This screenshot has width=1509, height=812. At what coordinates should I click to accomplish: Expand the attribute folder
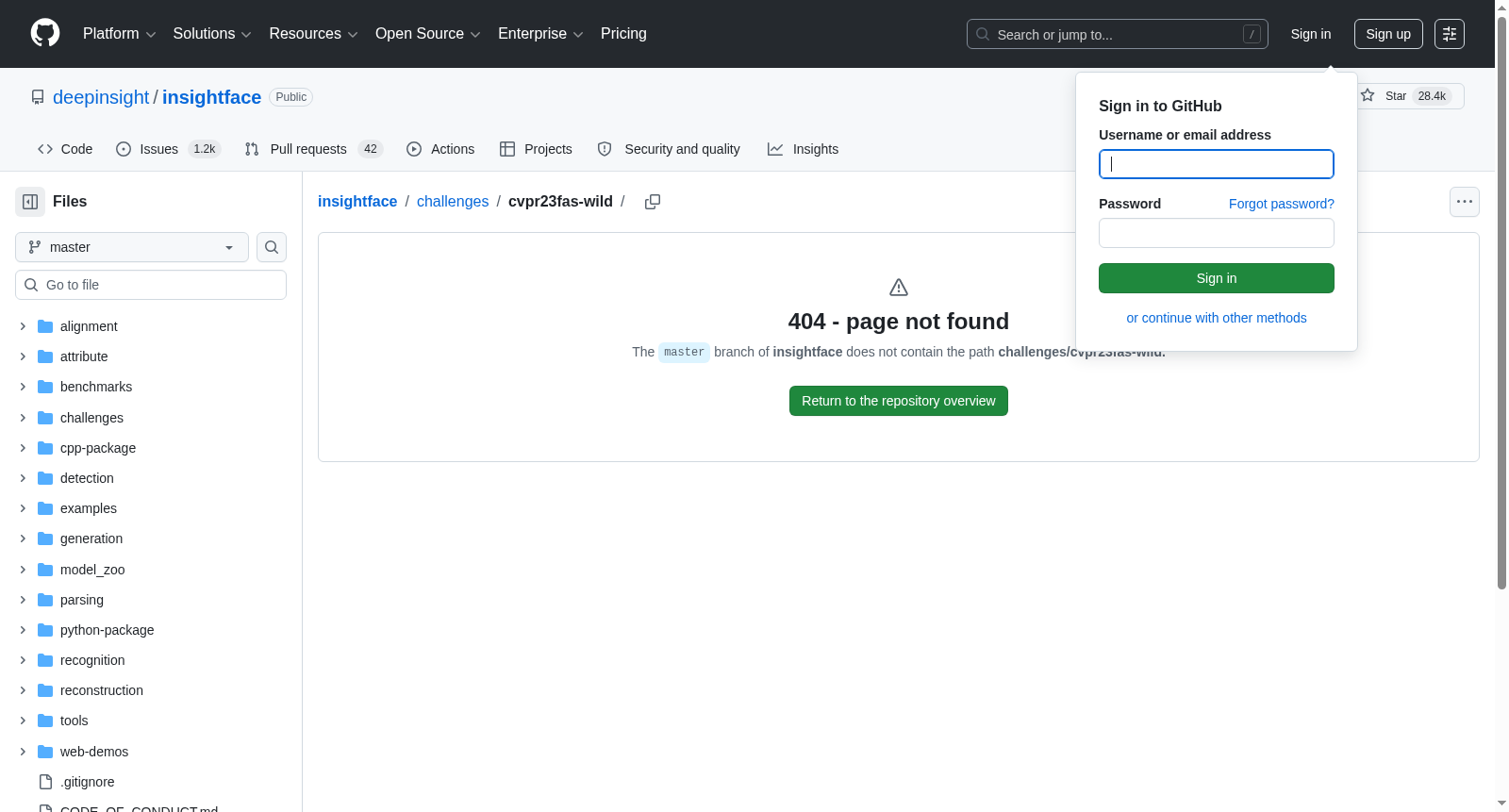23,356
